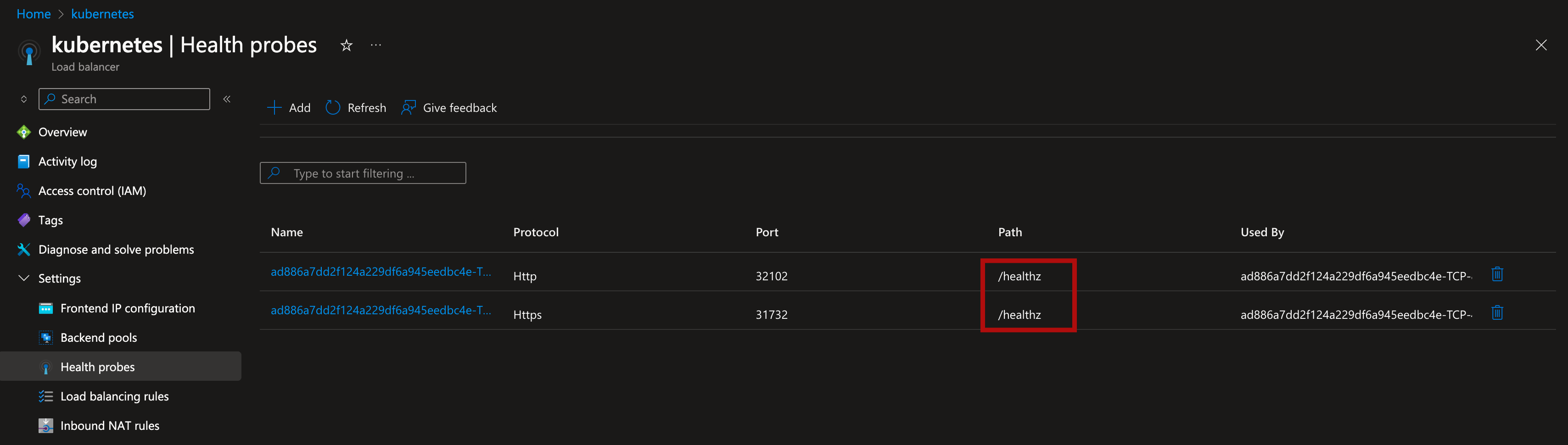
Task: Select the Overview icon in sidebar
Action: pos(23,132)
